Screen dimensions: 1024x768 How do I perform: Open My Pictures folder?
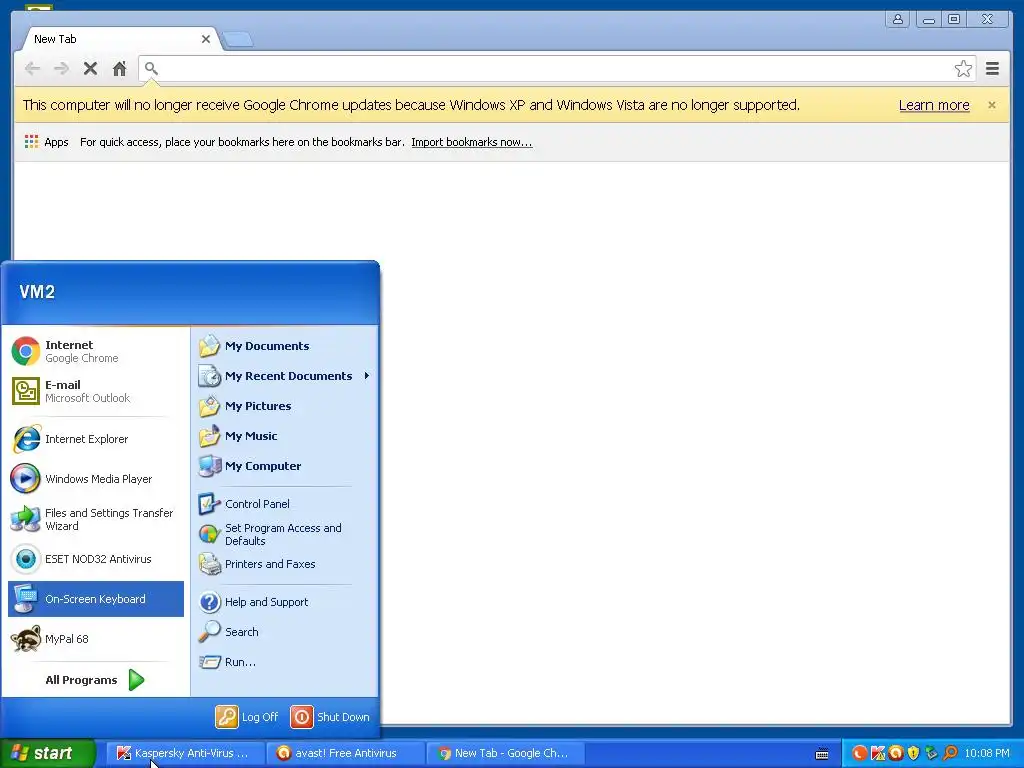284,406
